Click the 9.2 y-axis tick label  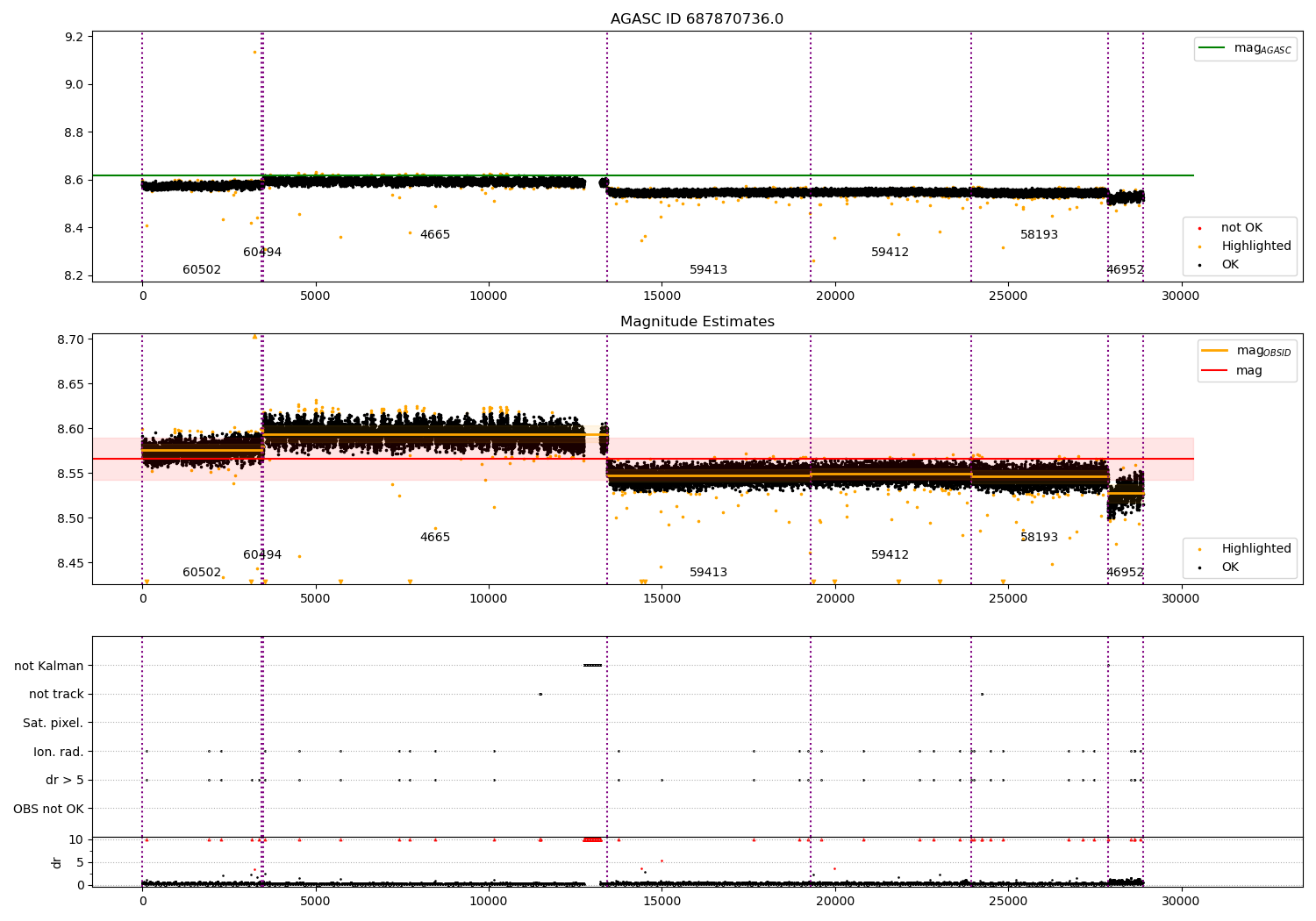[x=75, y=37]
